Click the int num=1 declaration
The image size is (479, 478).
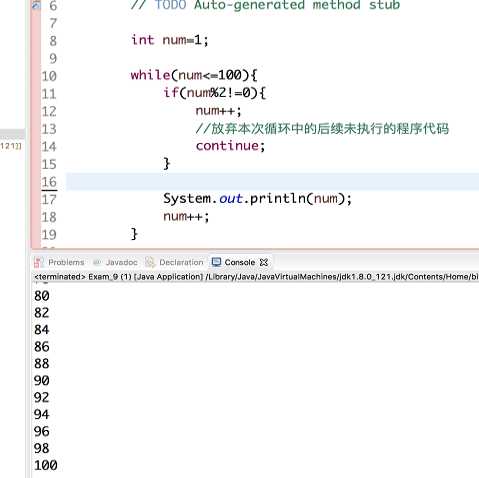point(170,40)
